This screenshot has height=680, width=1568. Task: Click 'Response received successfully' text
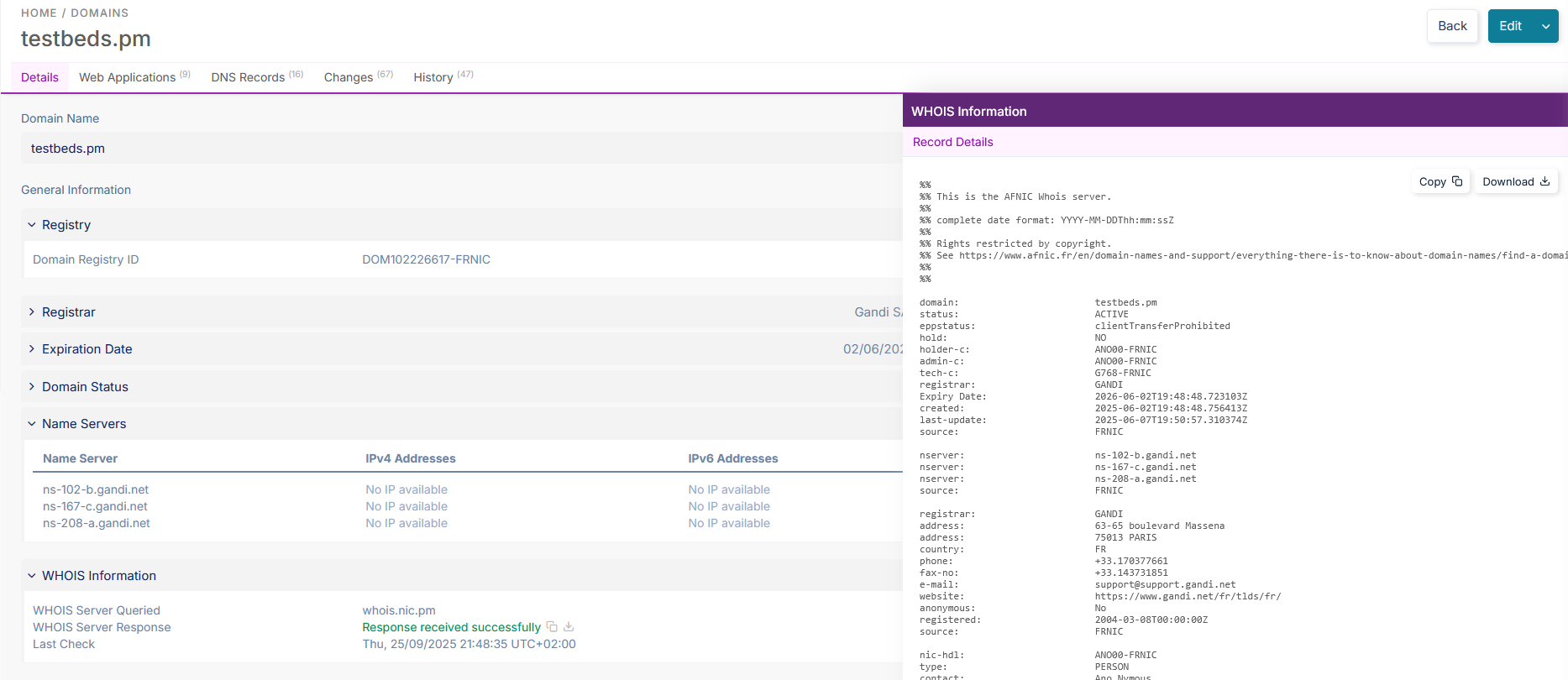[x=451, y=627]
